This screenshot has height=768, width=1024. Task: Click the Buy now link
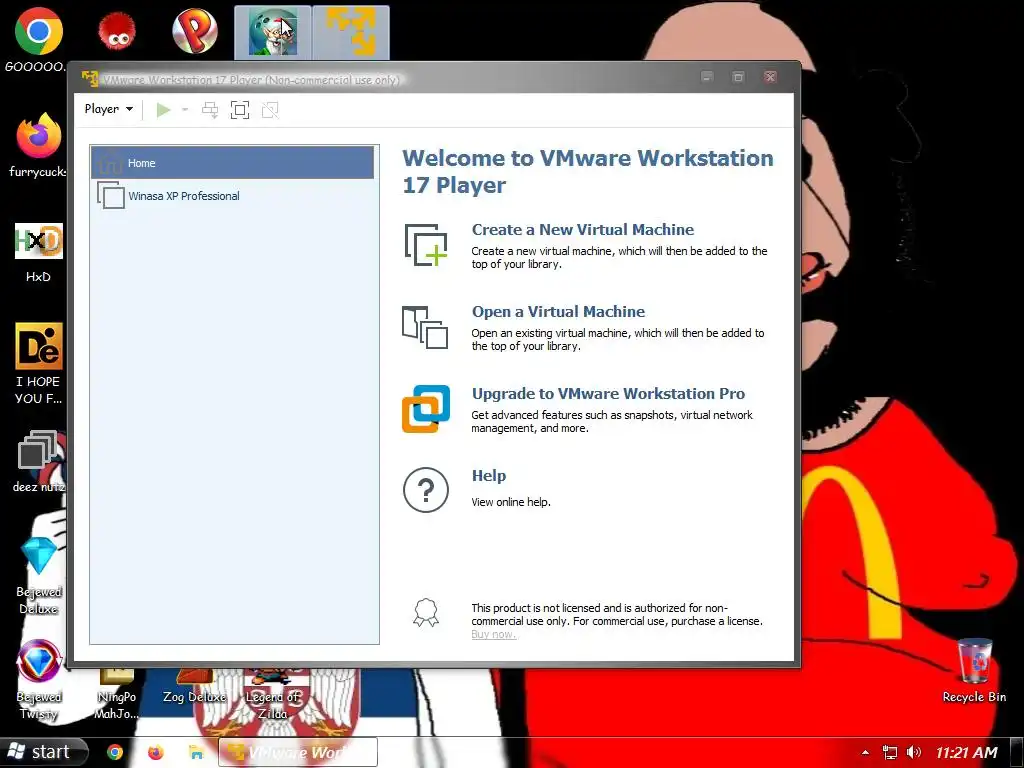[x=494, y=634]
